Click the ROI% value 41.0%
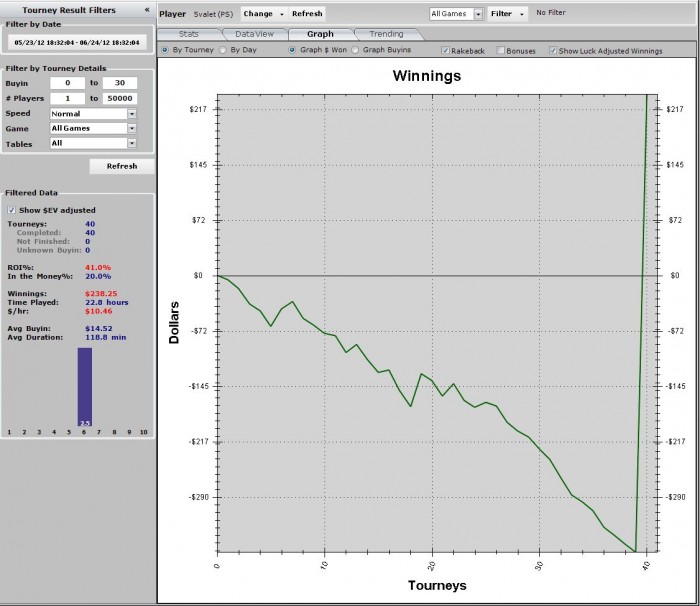Viewport: 700px width, 606px height. pos(98,267)
